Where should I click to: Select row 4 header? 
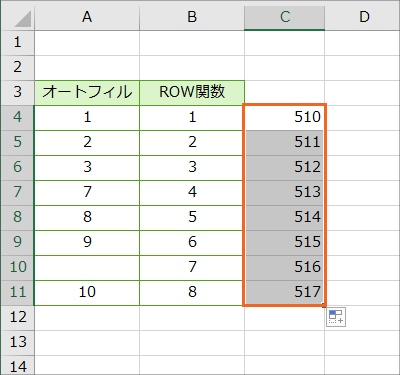(x=17, y=118)
